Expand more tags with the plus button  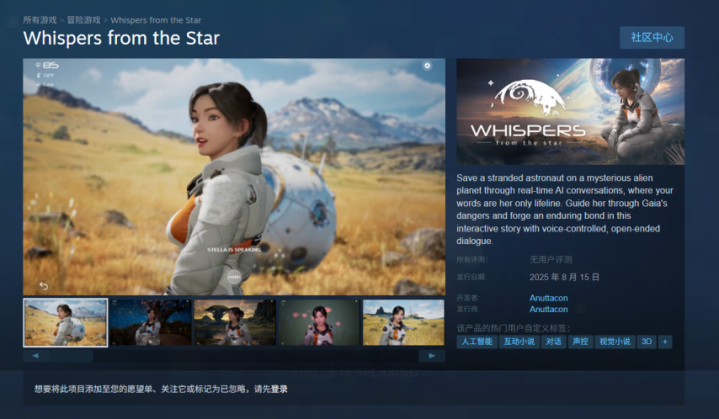(665, 342)
